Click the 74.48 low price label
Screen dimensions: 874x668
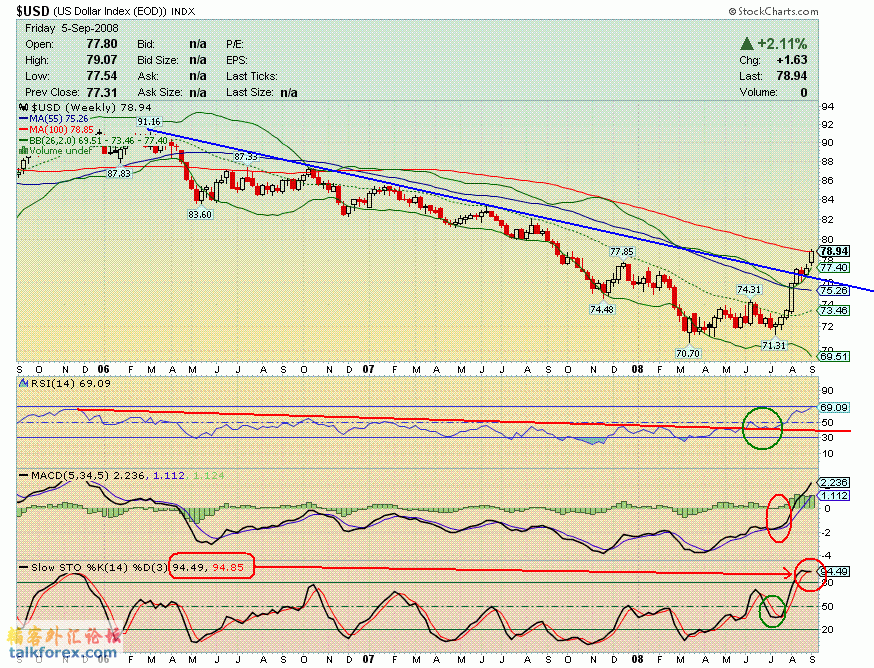coord(602,309)
